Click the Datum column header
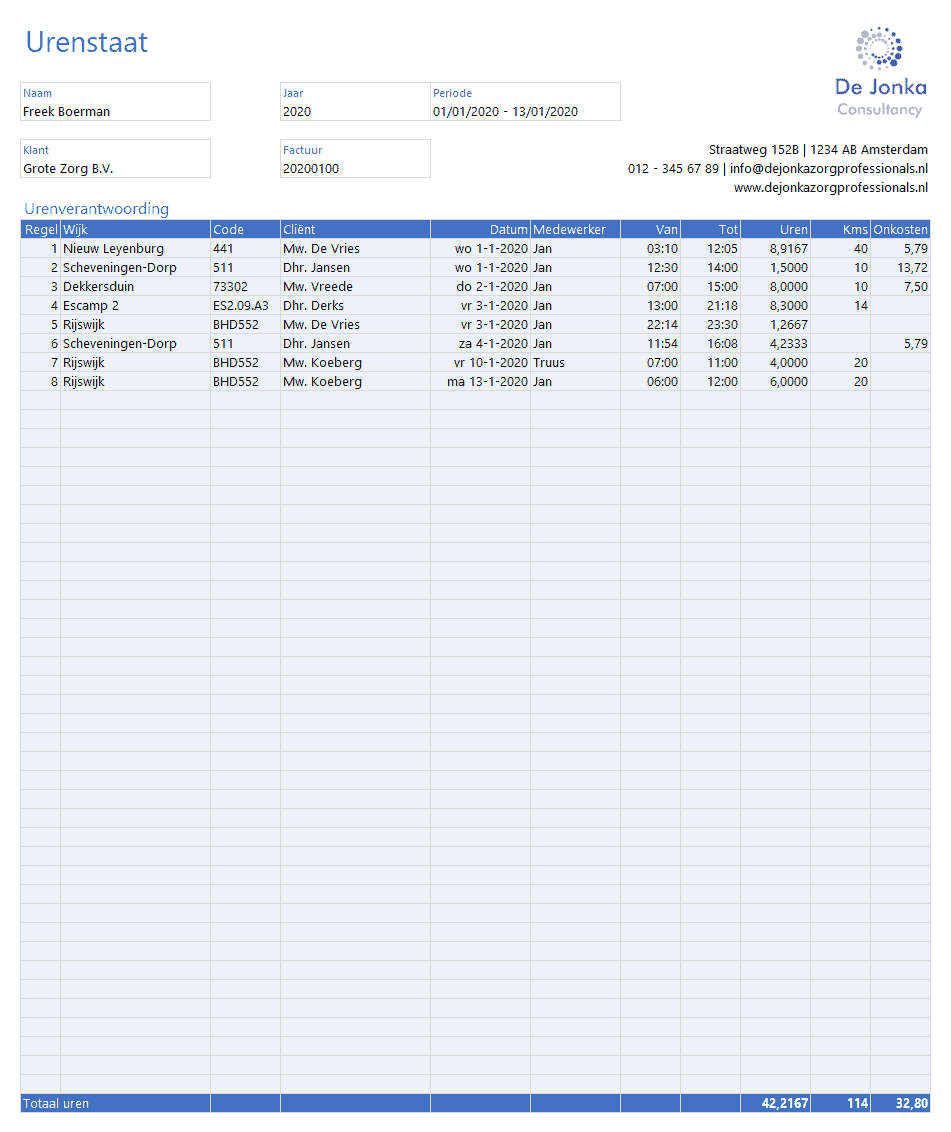Screen dimensions: 951x1132 480,230
